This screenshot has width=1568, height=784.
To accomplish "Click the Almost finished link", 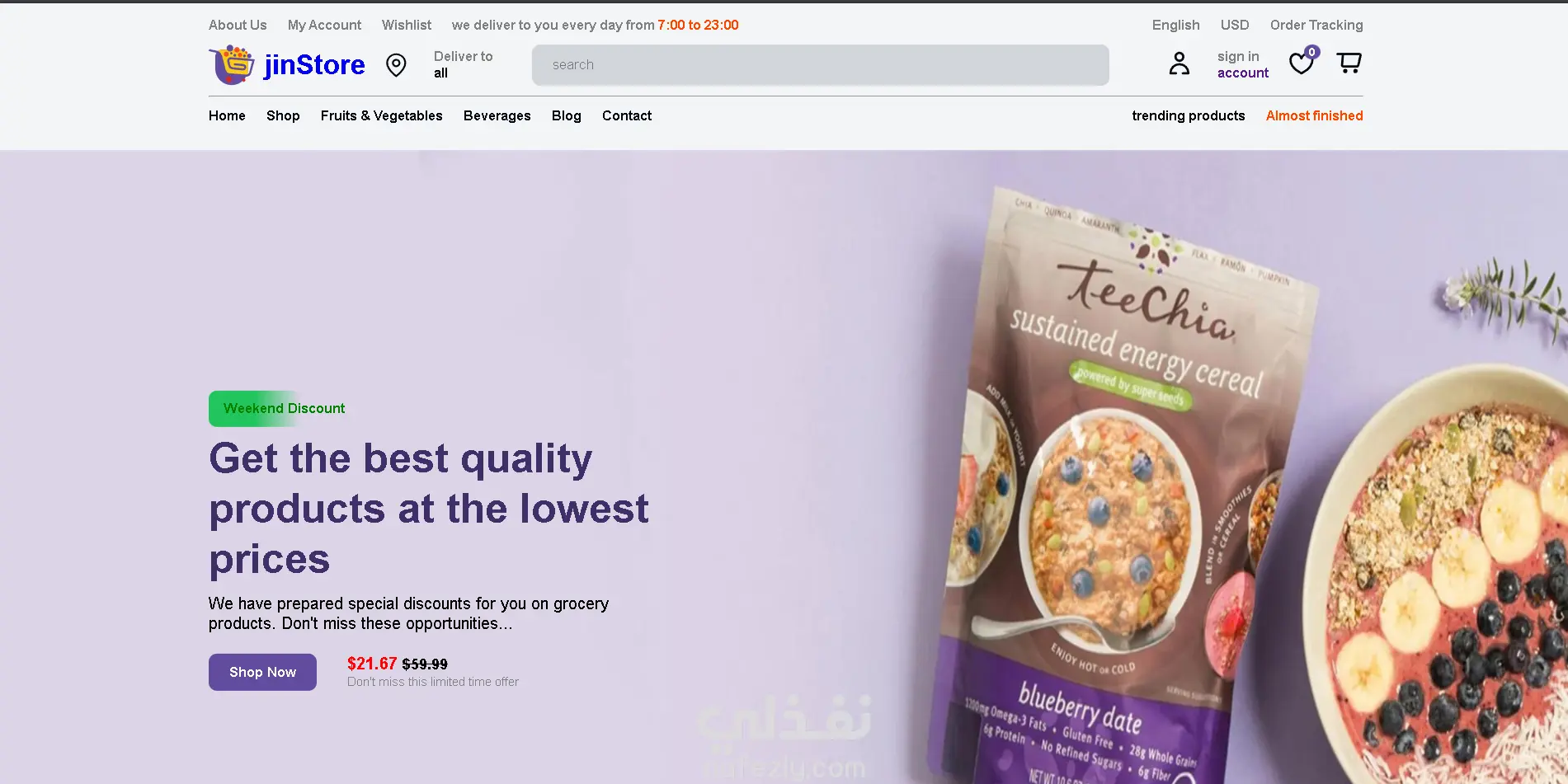I will [x=1314, y=115].
